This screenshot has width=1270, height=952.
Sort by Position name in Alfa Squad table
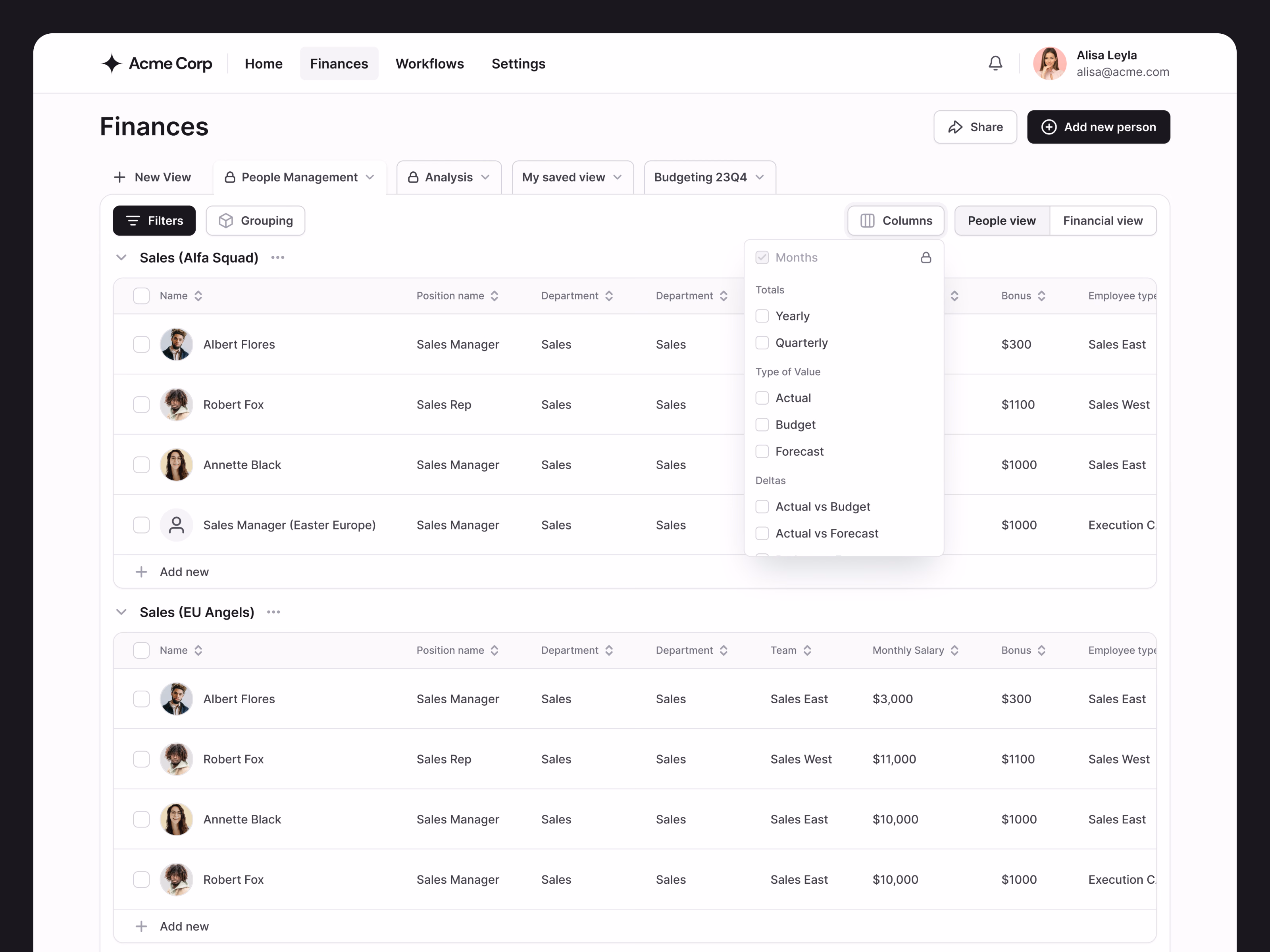point(495,296)
